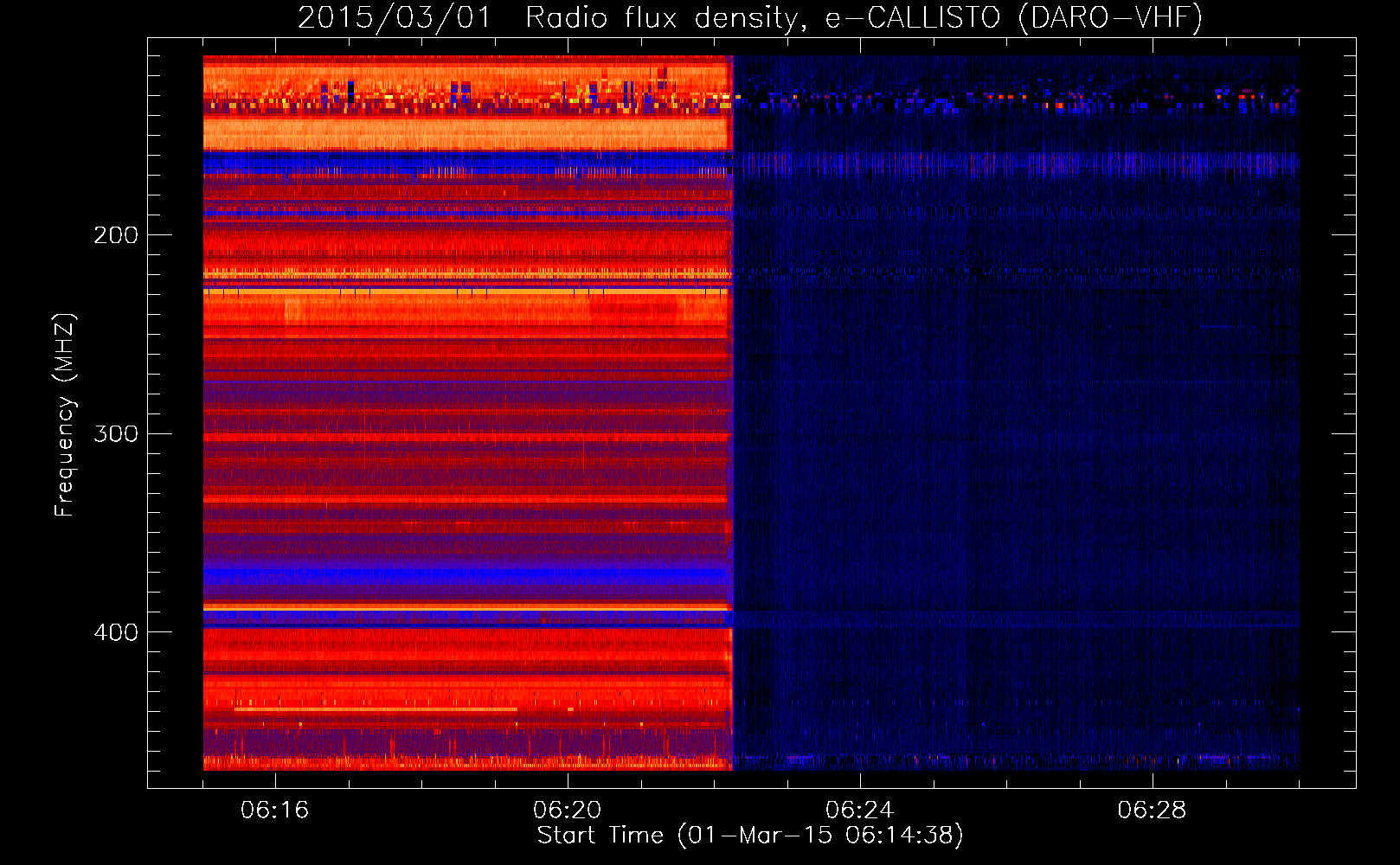
Task: Click the 06:20 time tick label
Action: click(x=568, y=811)
